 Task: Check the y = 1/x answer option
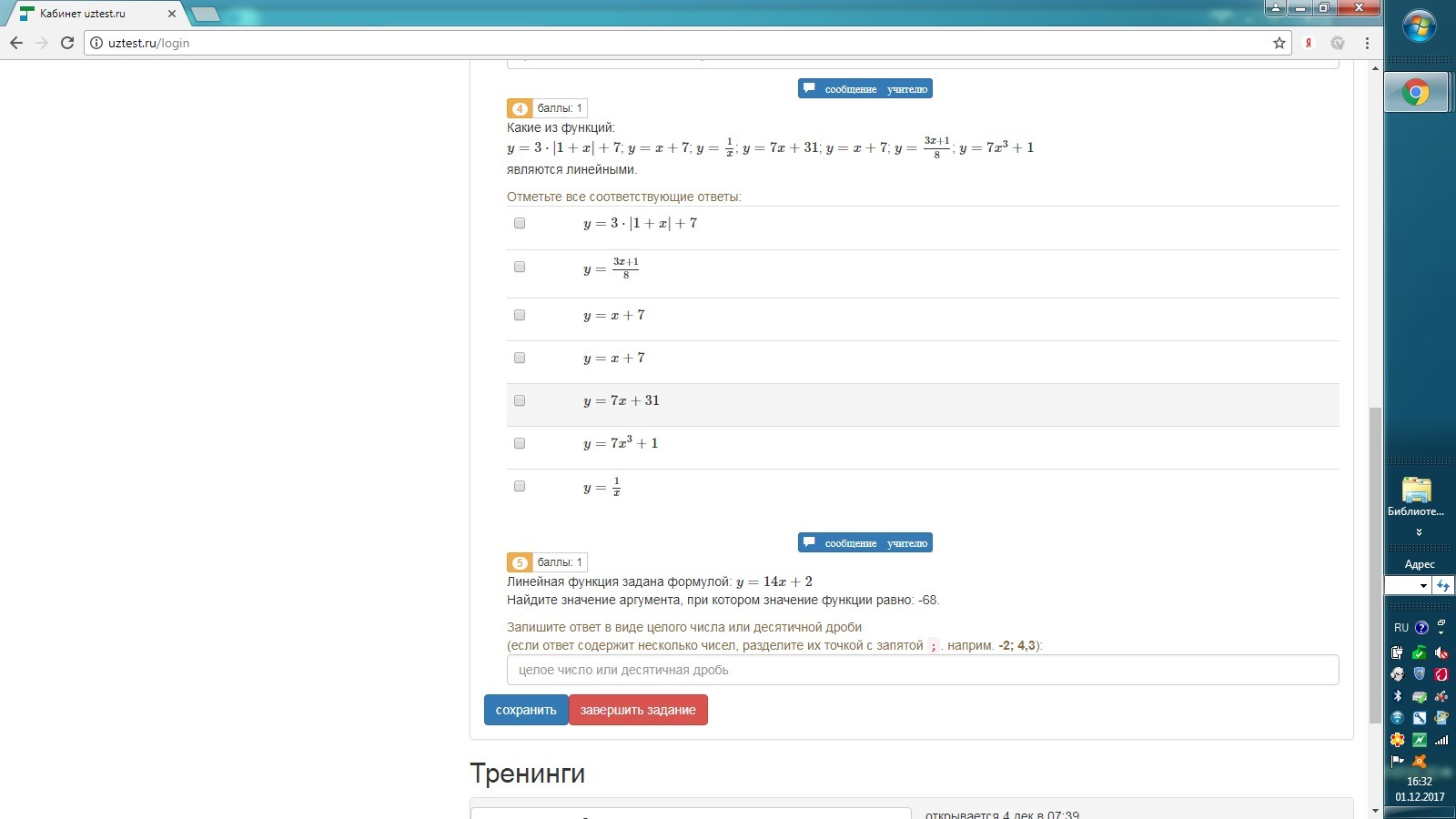click(x=520, y=486)
